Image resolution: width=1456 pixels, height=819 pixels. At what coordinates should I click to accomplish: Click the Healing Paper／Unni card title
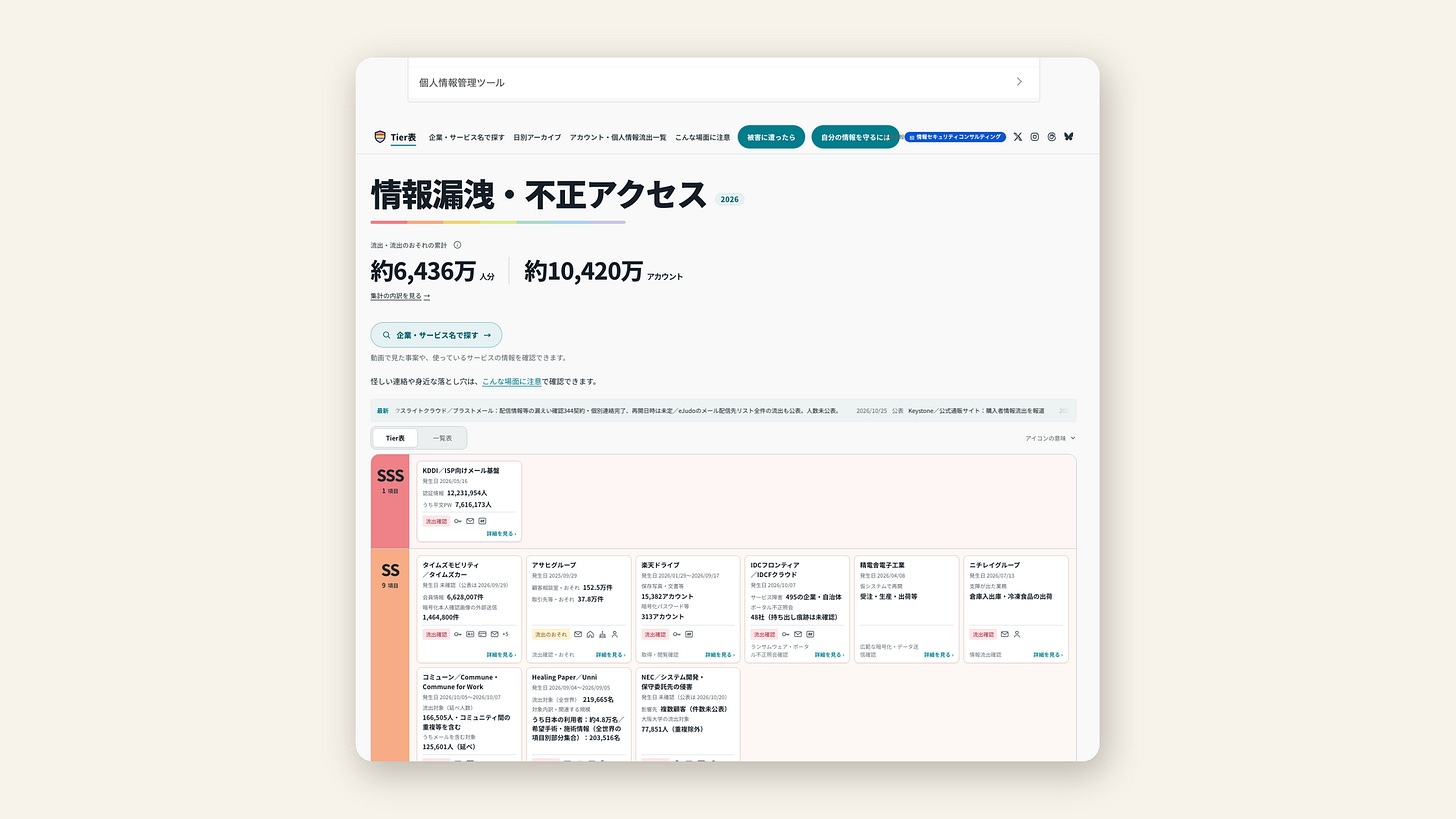[x=564, y=677]
